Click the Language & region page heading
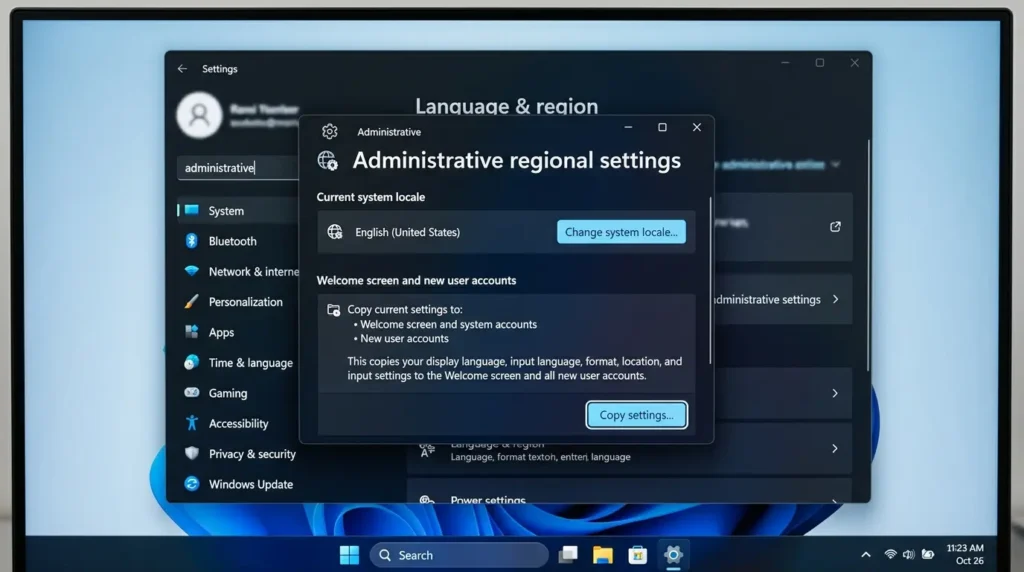Viewport: 1024px width, 572px height. click(507, 106)
